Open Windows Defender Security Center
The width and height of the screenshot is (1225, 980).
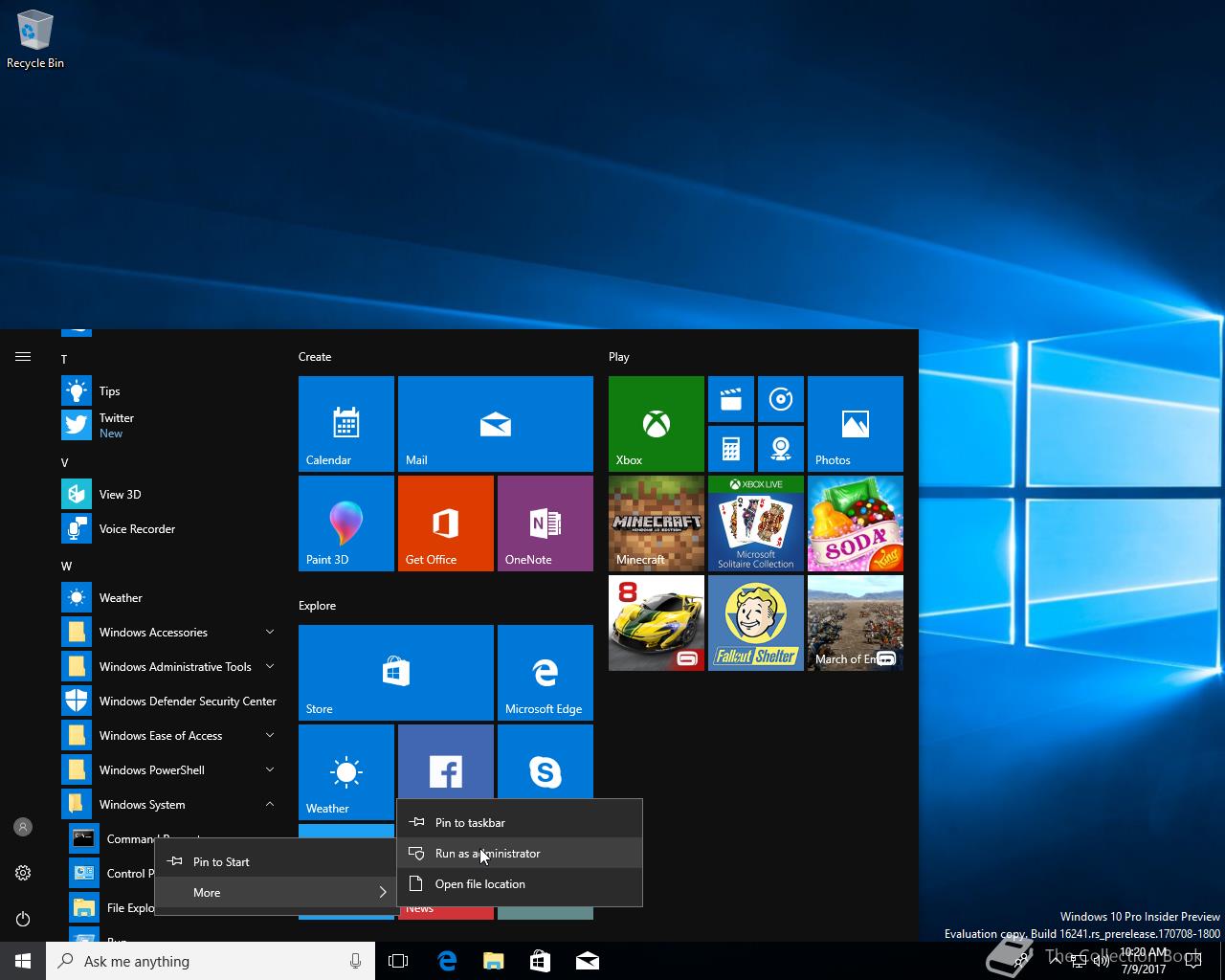pyautogui.click(x=170, y=701)
